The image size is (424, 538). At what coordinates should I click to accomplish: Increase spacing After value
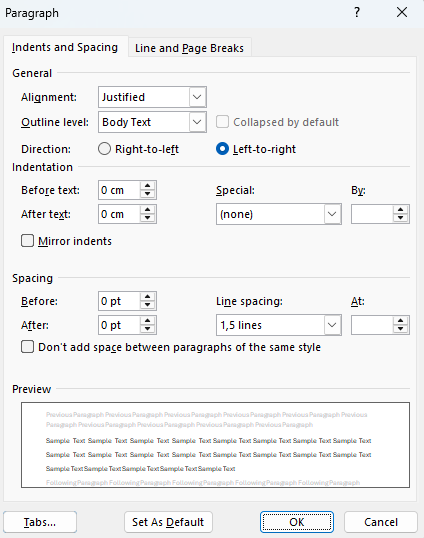pyautogui.click(x=148, y=320)
